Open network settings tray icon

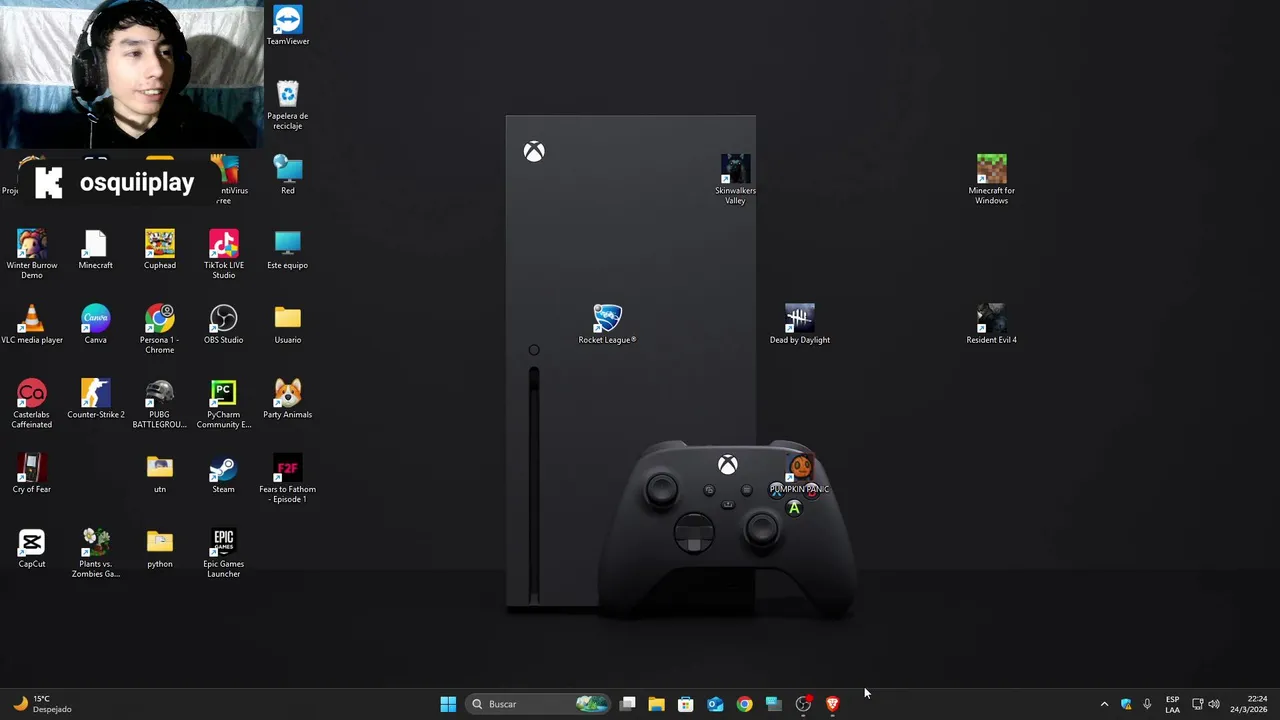click(1197, 704)
